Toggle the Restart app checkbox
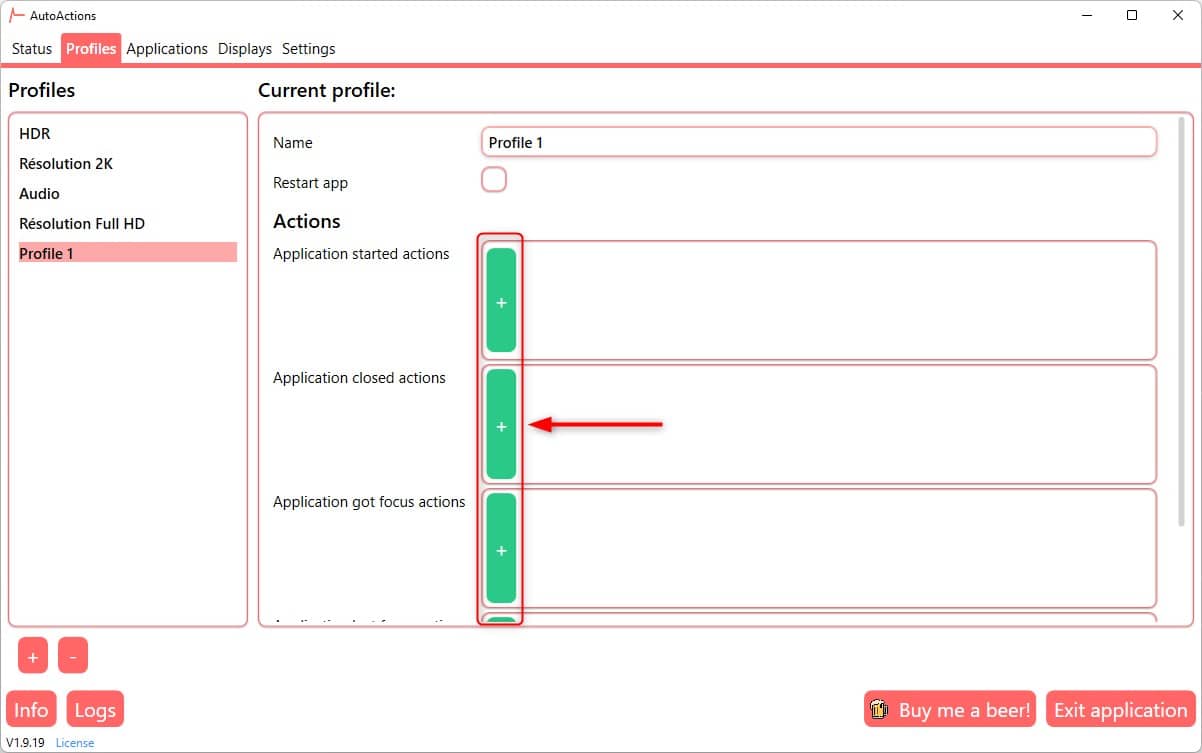The height and width of the screenshot is (753, 1202). click(494, 180)
